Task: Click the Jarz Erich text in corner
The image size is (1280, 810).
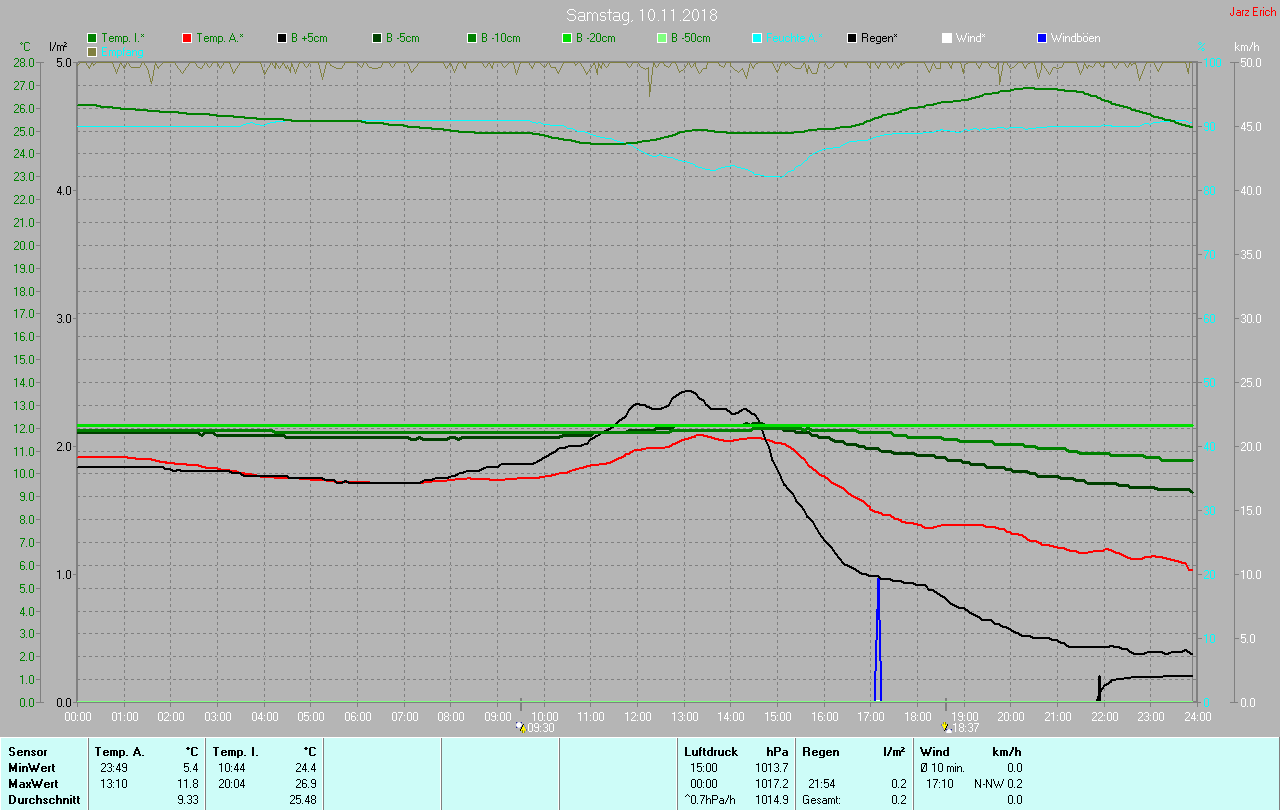Action: [1252, 12]
